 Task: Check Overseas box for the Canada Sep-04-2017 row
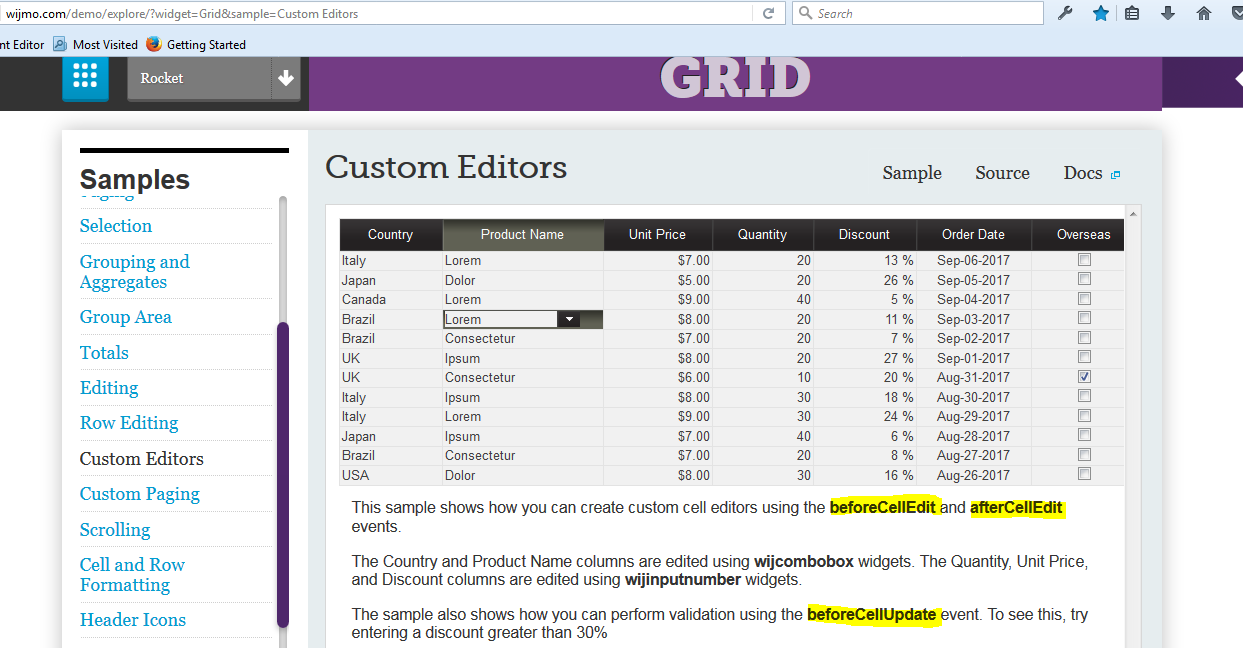pos(1084,299)
